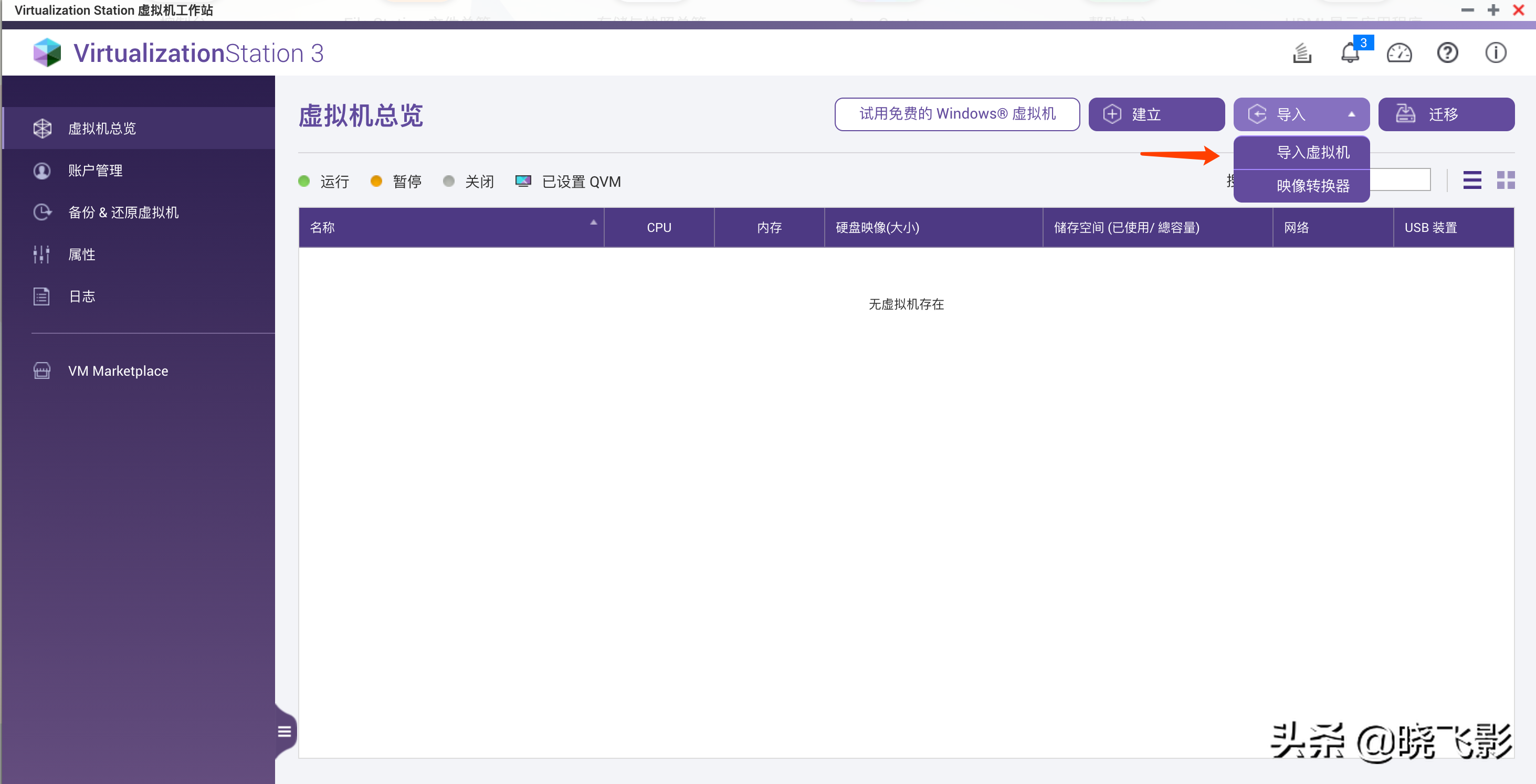Select 导入虚拟机 from the import menu
The image size is (1536, 784).
1311,152
